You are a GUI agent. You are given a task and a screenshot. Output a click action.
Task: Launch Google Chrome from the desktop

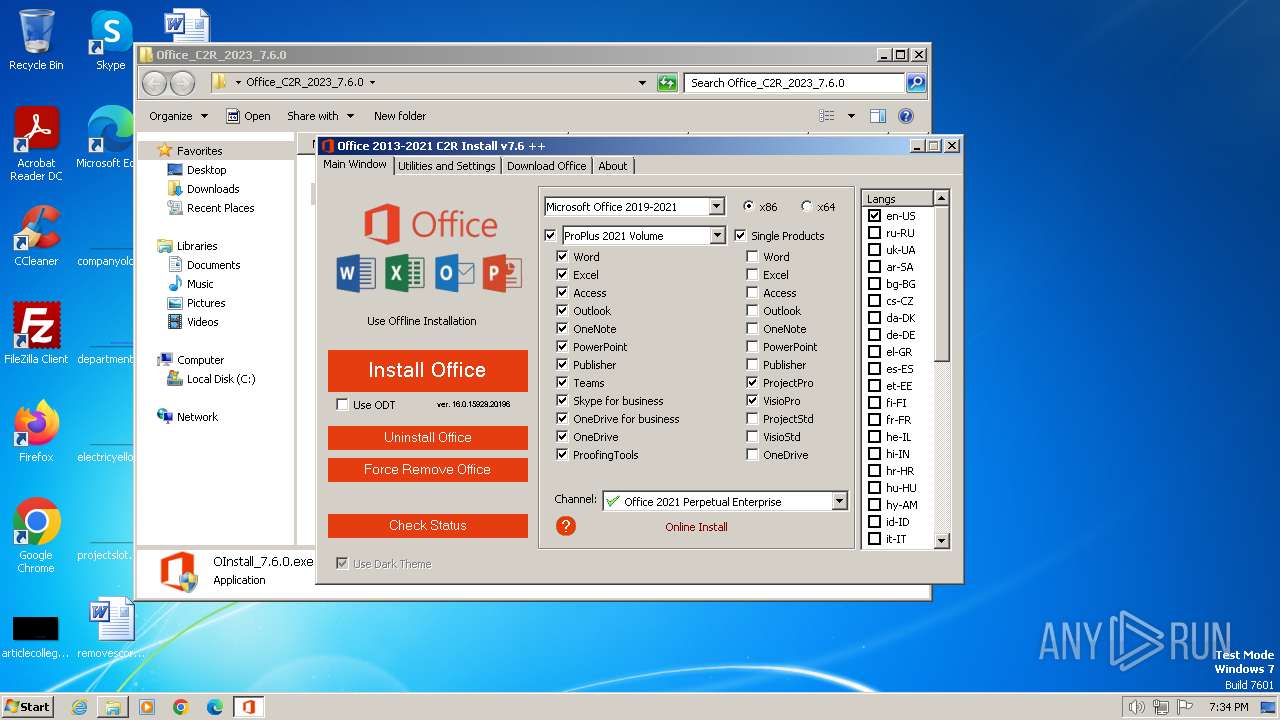(36, 535)
